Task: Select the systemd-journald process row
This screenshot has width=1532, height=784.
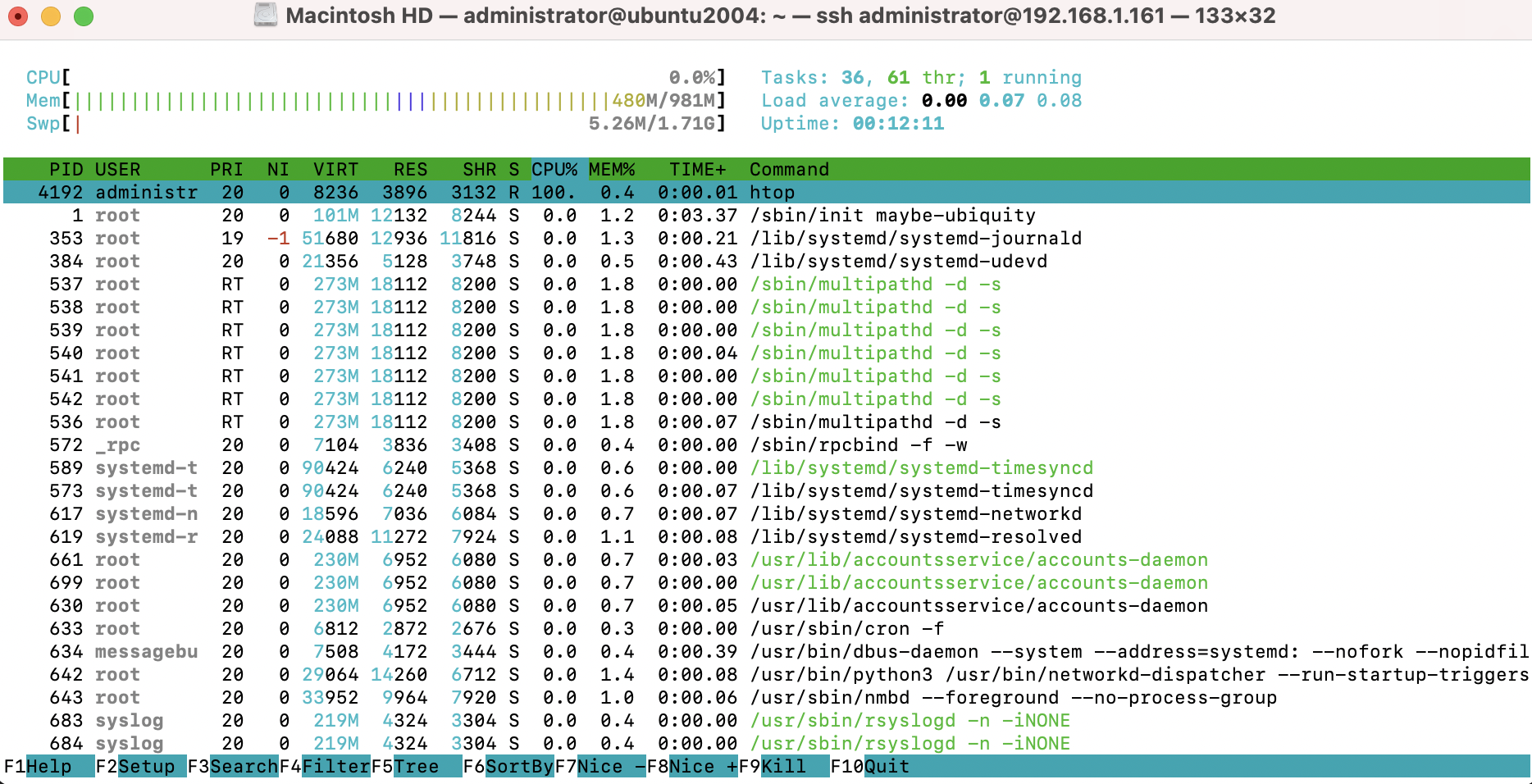Action: (x=766, y=238)
